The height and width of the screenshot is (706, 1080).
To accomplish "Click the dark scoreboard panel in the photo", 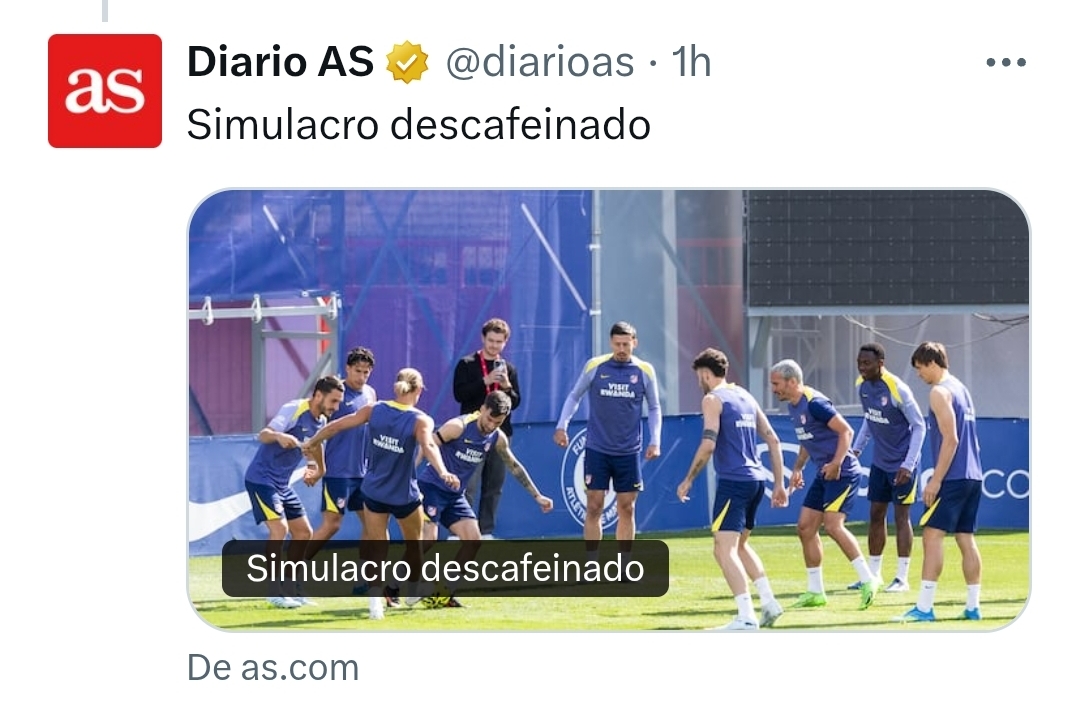I will [887, 249].
